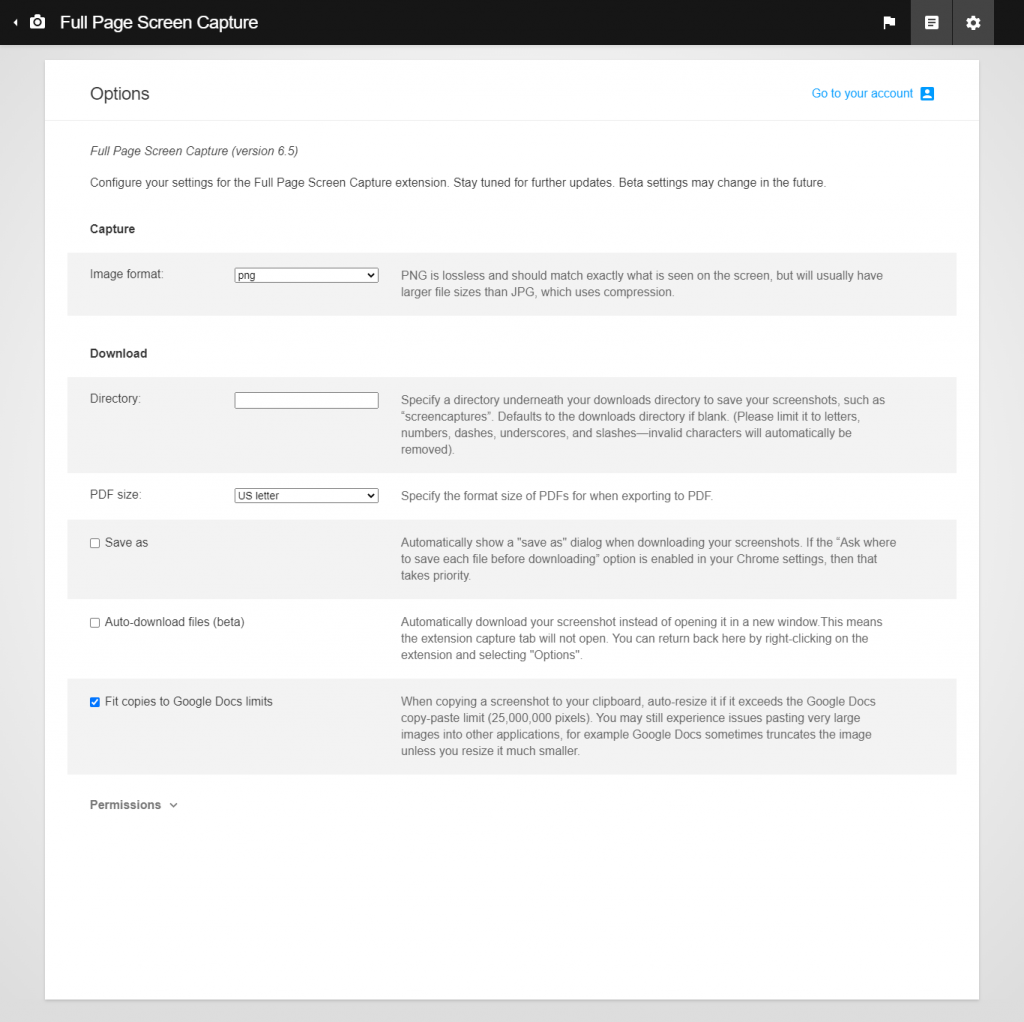Image resolution: width=1024 pixels, height=1022 pixels.
Task: Click the PNG is lossless description text
Action: 642,284
